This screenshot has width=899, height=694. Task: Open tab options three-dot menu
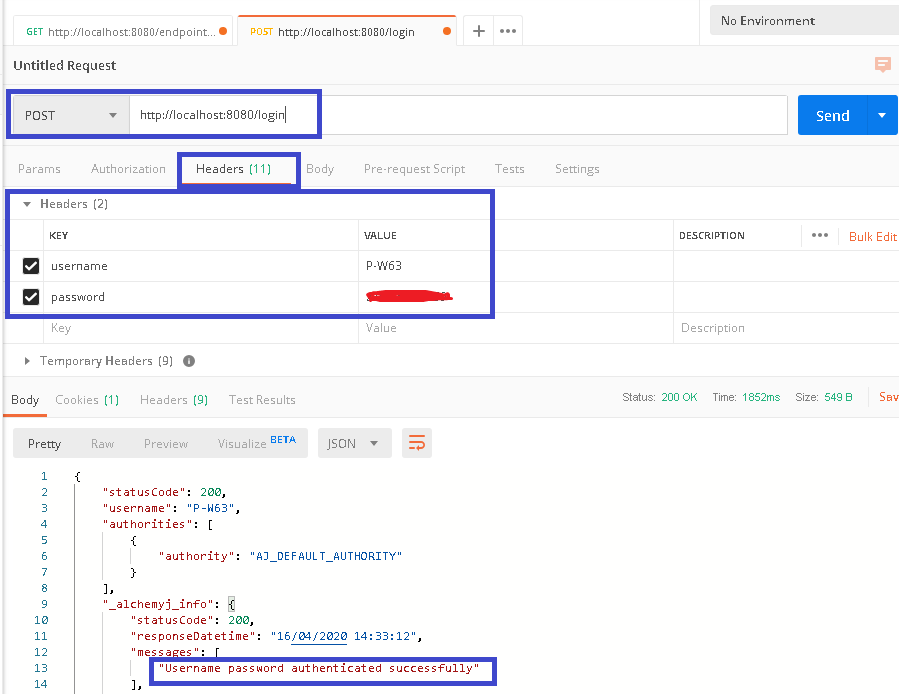[x=508, y=31]
